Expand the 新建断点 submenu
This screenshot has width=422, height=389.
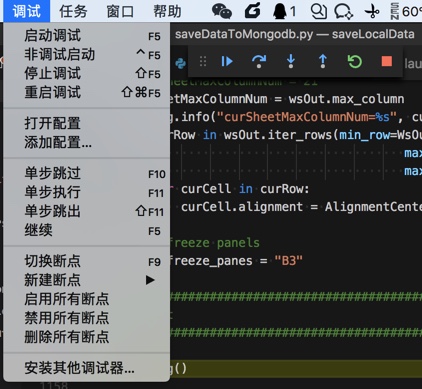87,280
